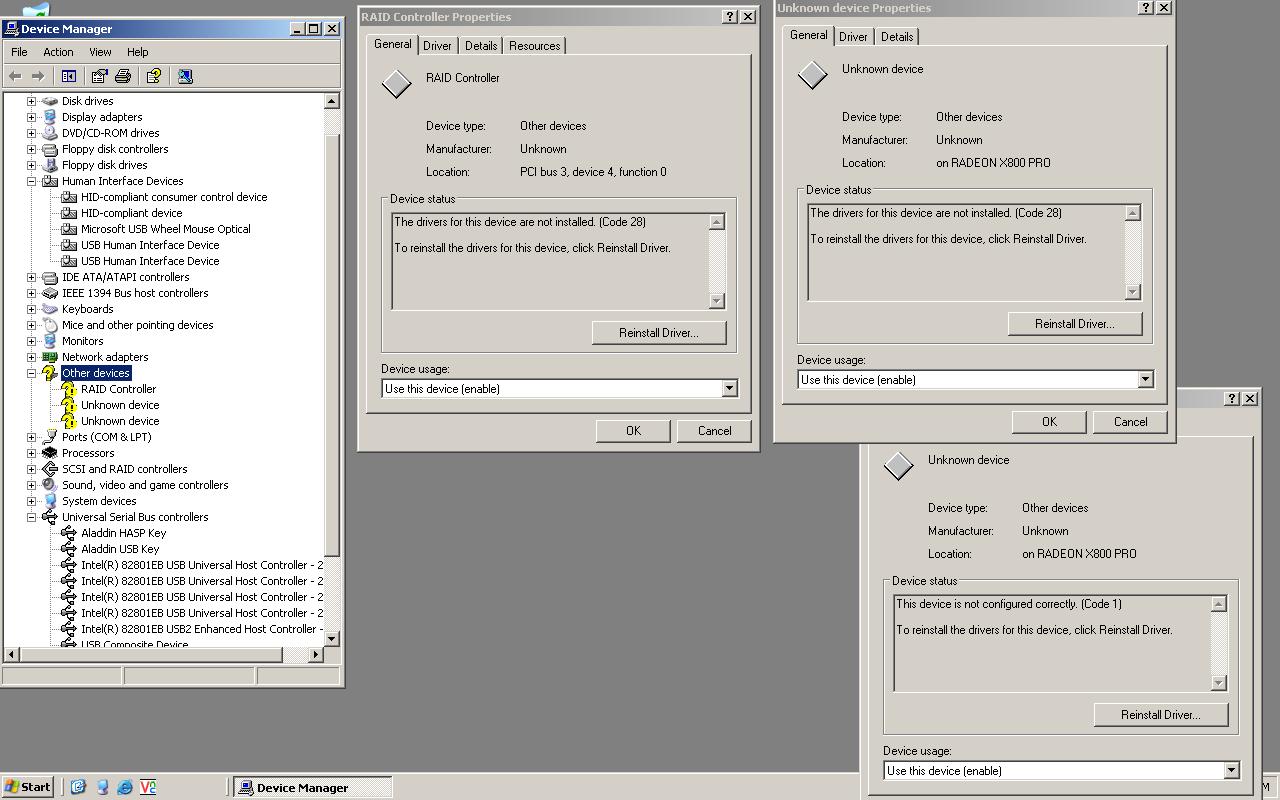The height and width of the screenshot is (800, 1280).
Task: Collapse the Other devices category
Action: 31,373
